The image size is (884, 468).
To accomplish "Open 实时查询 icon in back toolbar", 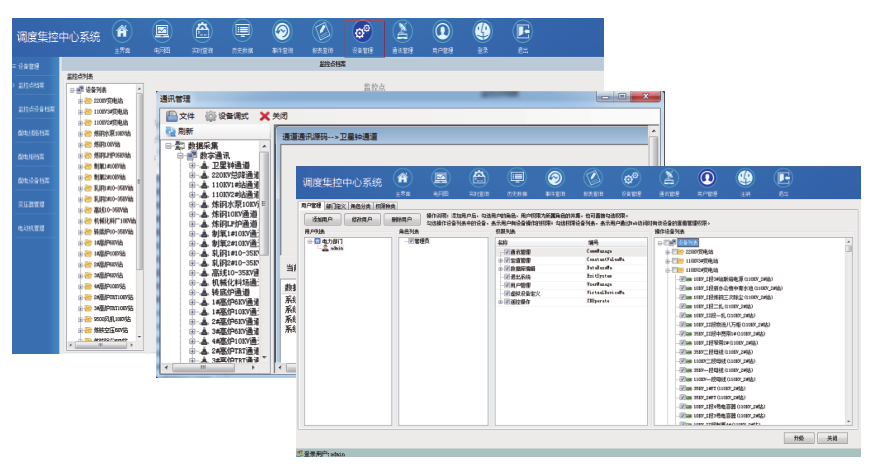I will coord(202,35).
